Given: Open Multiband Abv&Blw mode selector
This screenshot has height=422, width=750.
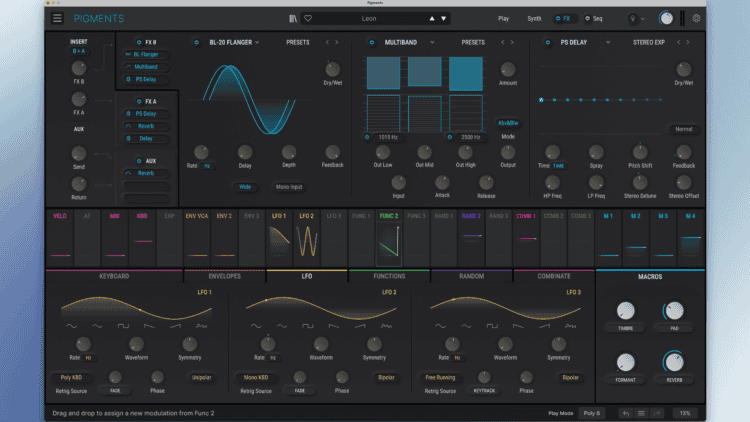Looking at the screenshot, I should point(508,123).
